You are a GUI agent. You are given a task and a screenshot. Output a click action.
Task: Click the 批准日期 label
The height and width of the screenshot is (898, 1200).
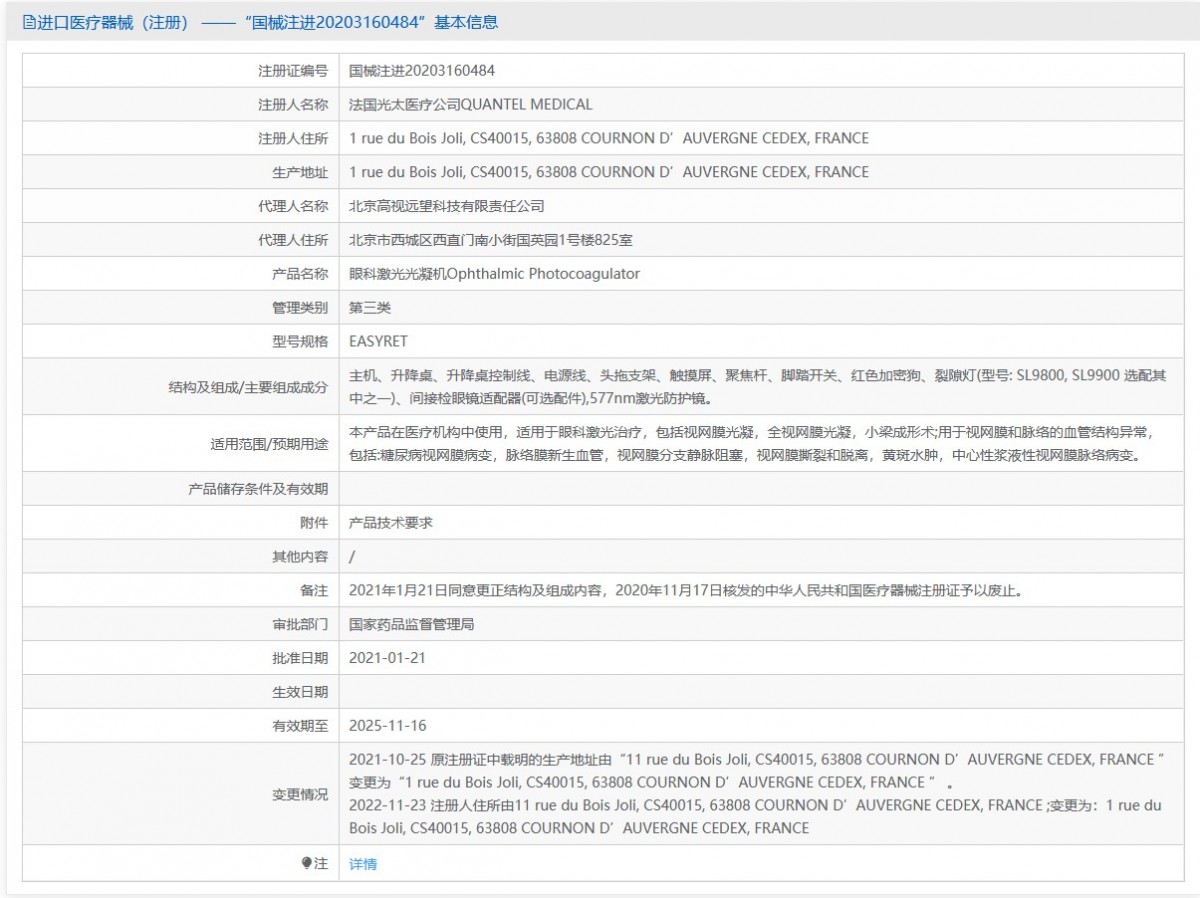(x=300, y=658)
